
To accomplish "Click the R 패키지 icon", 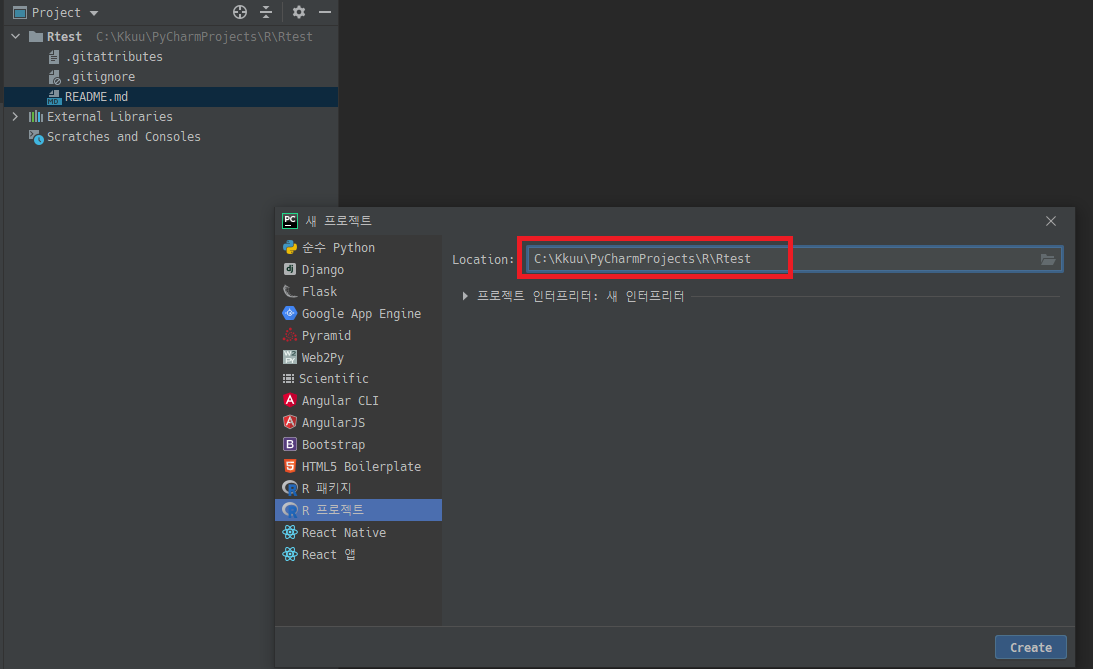I will pyautogui.click(x=290, y=489).
